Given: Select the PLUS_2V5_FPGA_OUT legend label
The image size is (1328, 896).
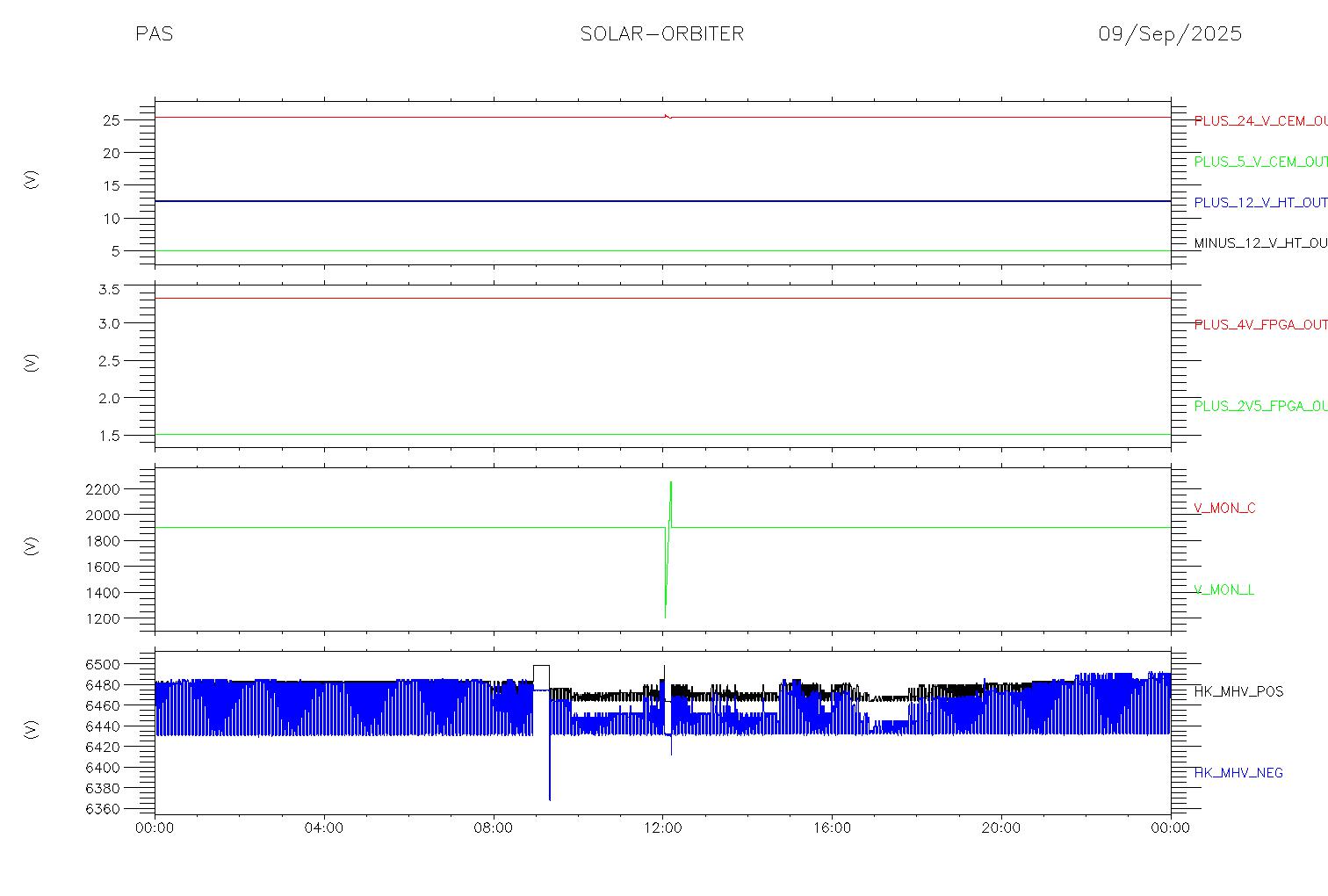Looking at the screenshot, I should point(1260,406).
